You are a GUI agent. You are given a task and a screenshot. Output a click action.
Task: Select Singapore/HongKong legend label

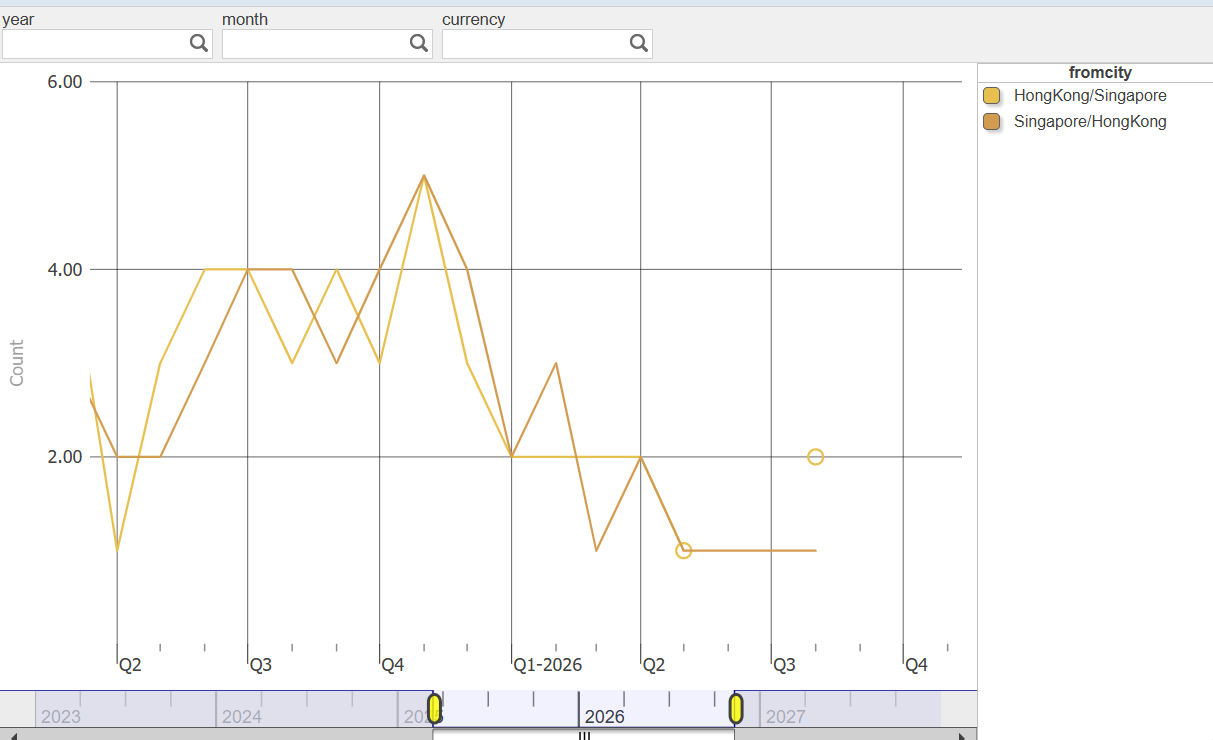click(1090, 122)
